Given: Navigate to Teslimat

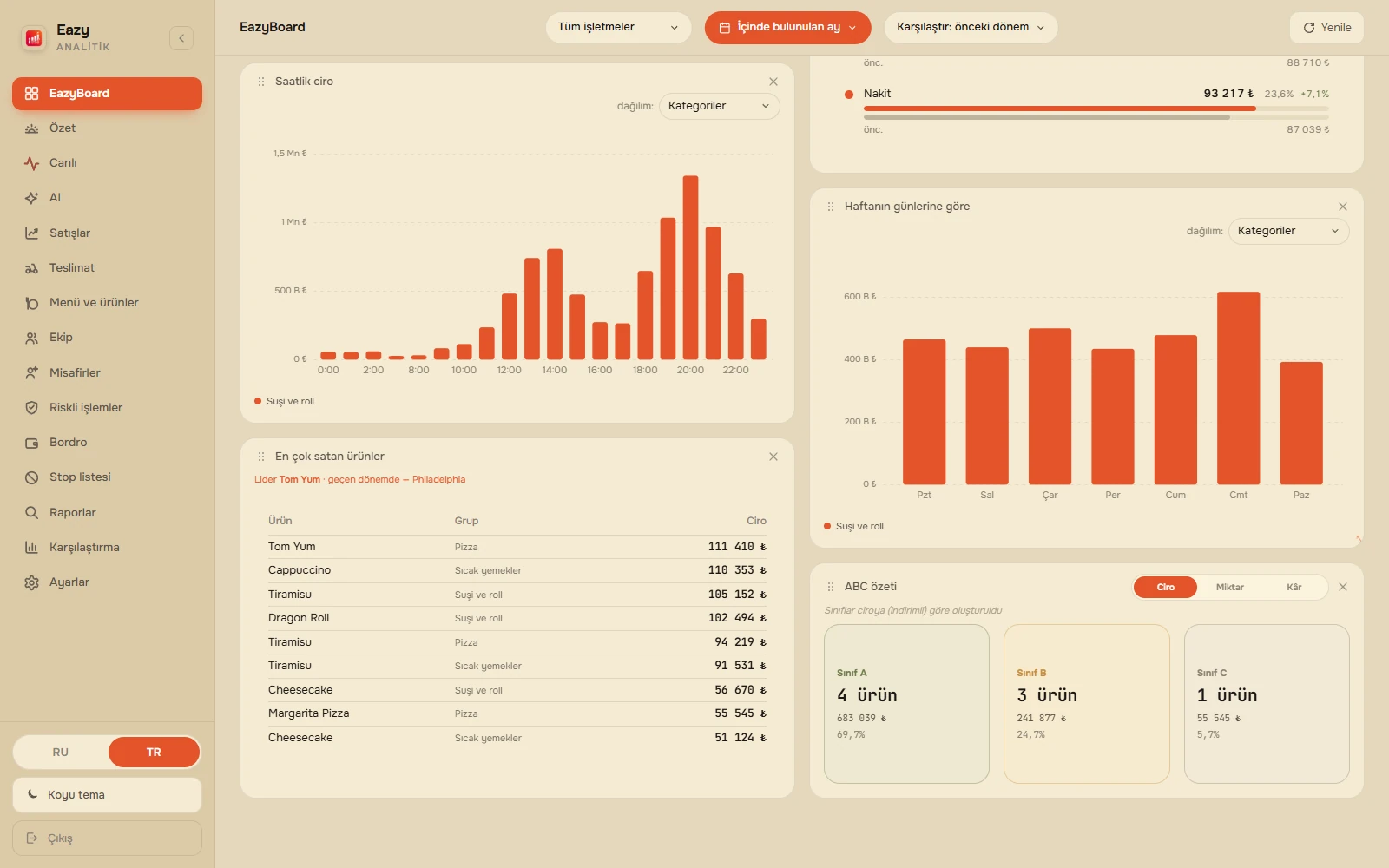Looking at the screenshot, I should coord(107,268).
